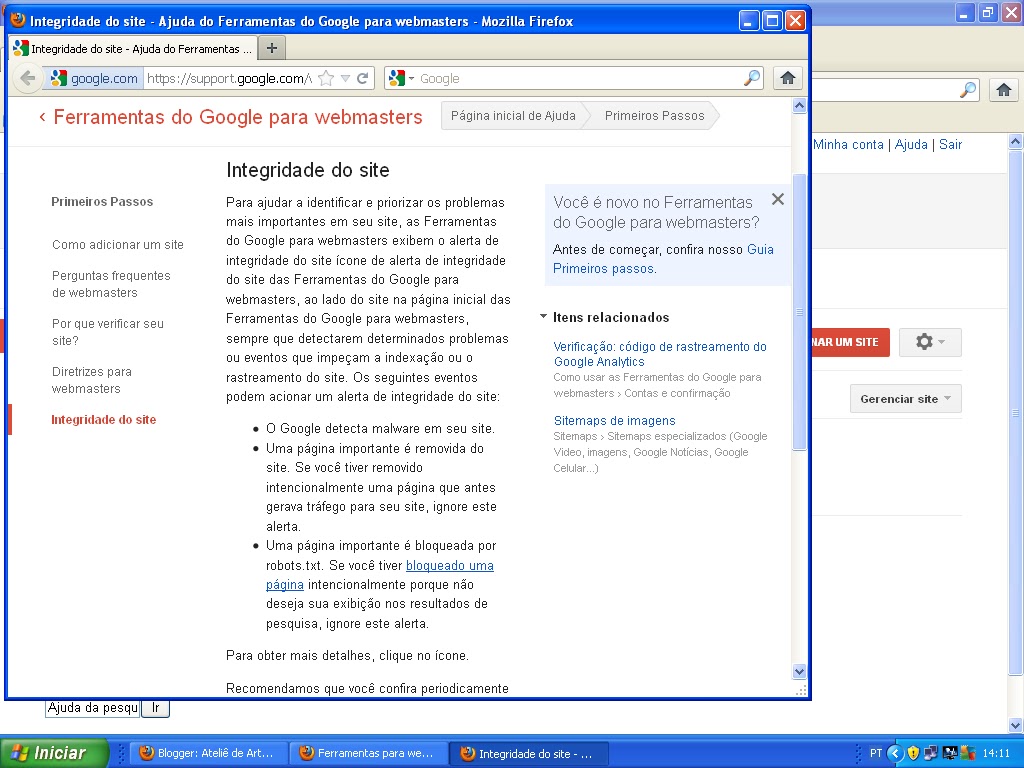
Task: Open Firefox home page via house icon
Action: click(788, 78)
